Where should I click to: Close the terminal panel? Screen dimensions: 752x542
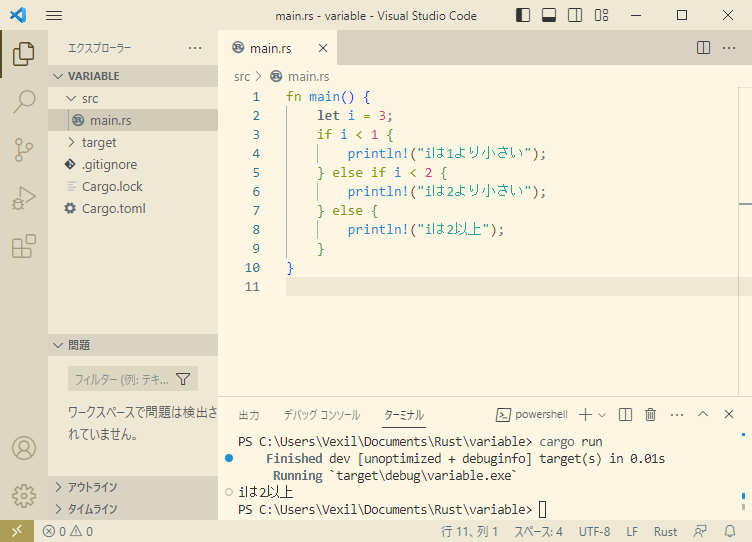[728, 414]
